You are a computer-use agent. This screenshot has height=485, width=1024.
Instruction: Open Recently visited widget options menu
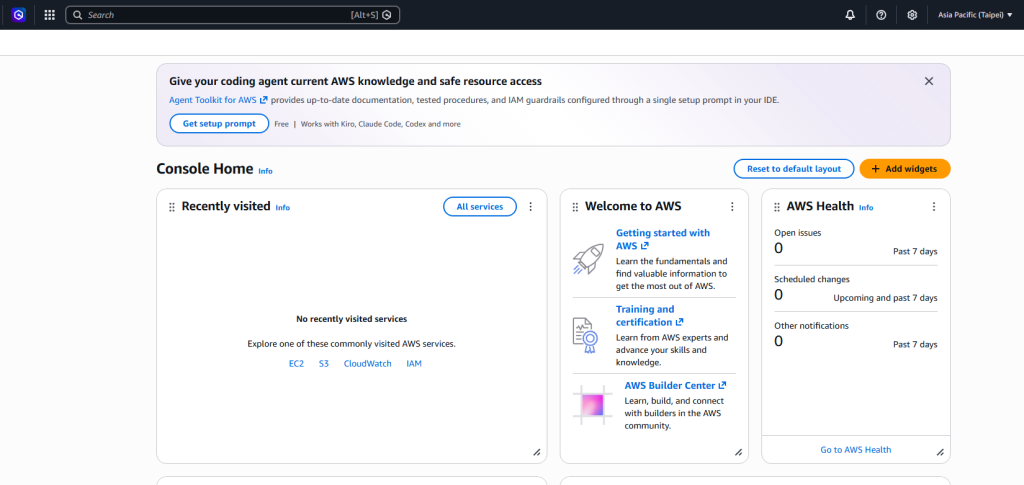pos(530,206)
